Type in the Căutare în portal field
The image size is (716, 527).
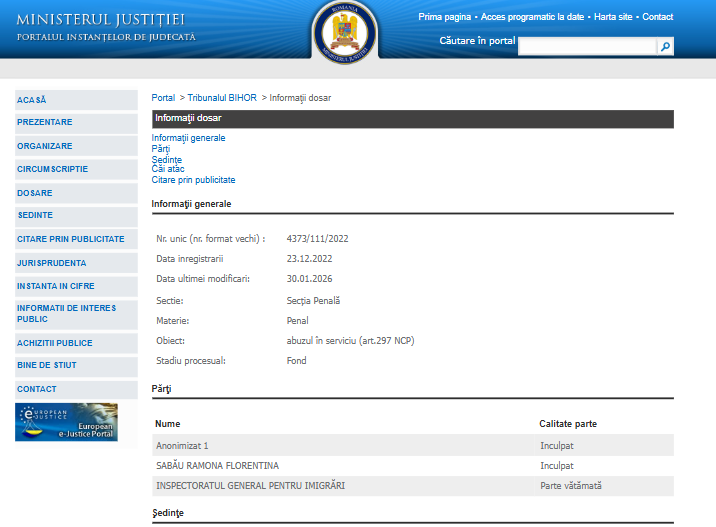(x=587, y=46)
